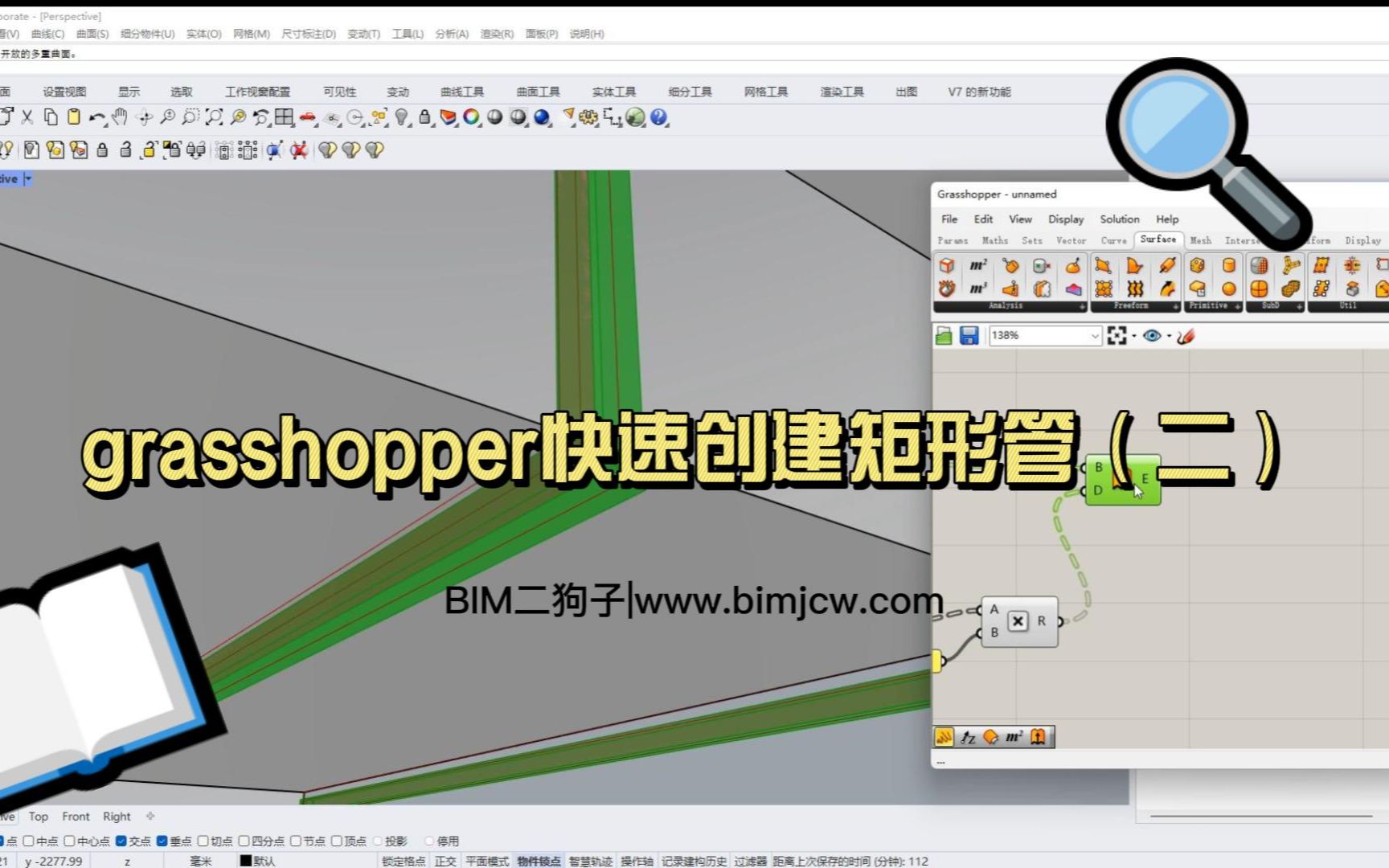Screen dimensions: 1389x868
Task: Click the Paste clipboard icon
Action: (73, 117)
